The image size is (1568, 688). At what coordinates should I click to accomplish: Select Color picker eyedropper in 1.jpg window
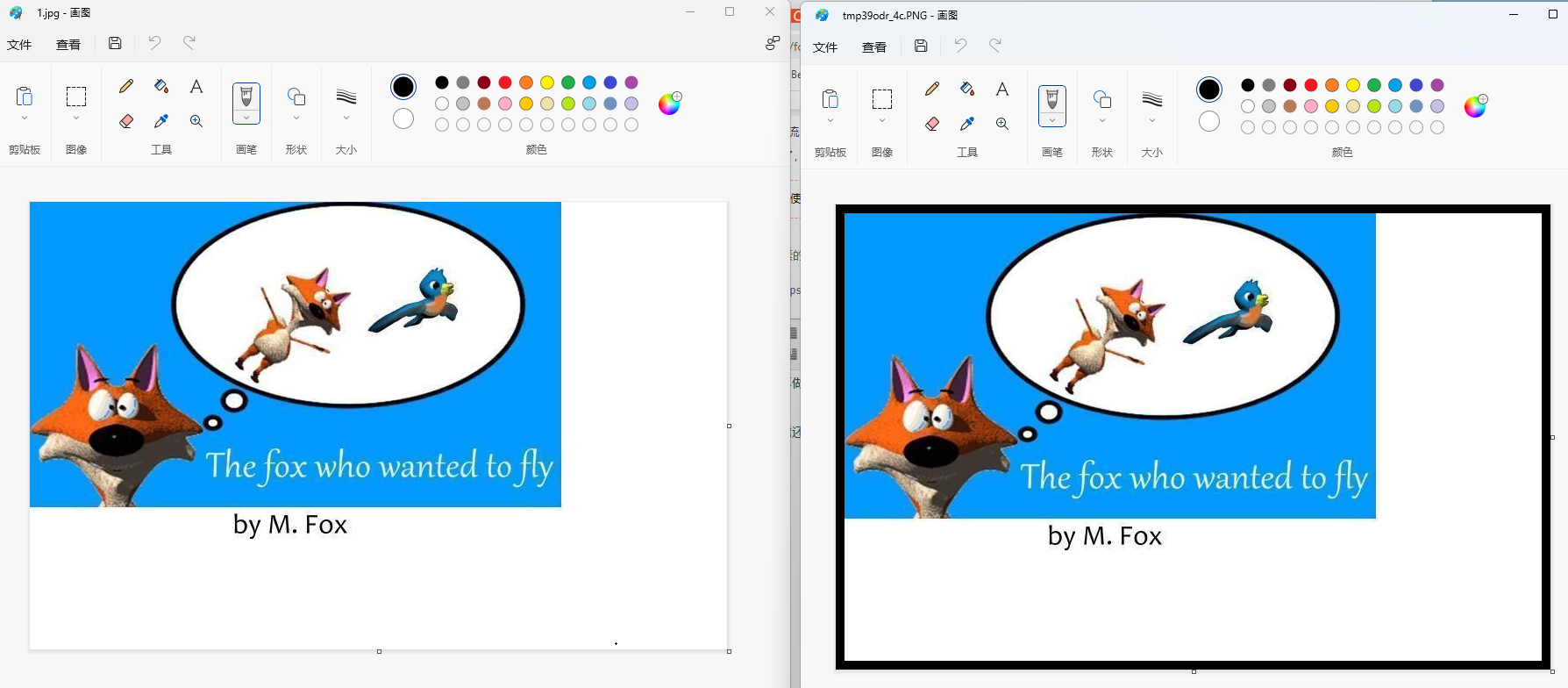[161, 121]
